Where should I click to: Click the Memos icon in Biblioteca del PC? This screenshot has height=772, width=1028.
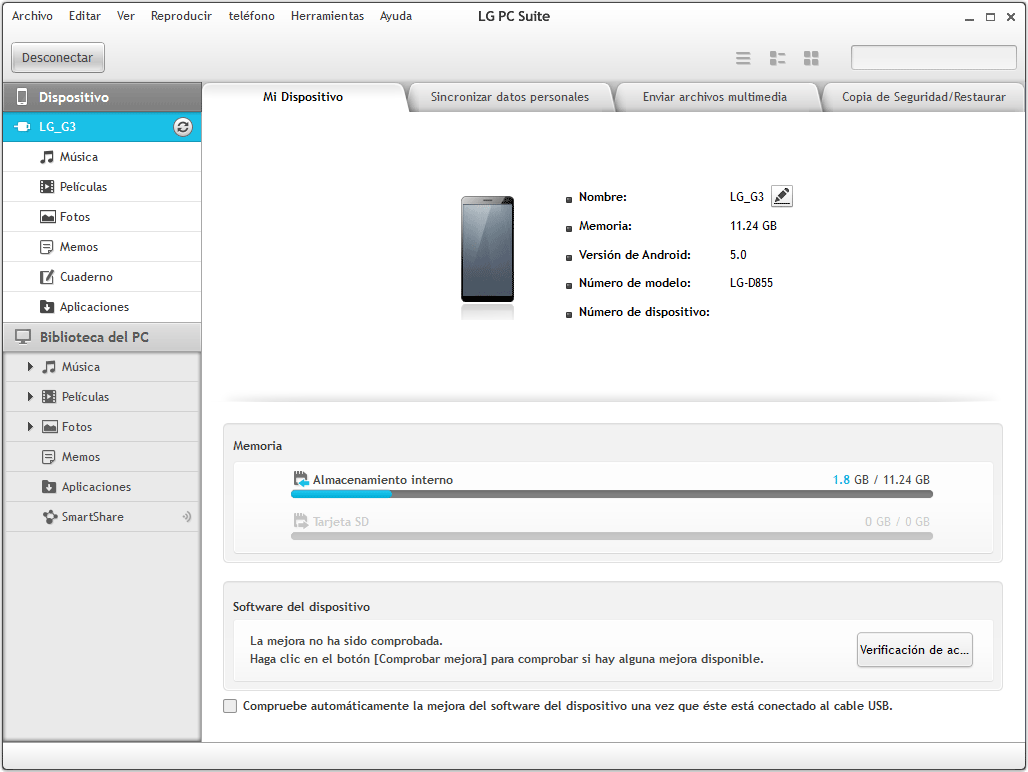click(49, 457)
